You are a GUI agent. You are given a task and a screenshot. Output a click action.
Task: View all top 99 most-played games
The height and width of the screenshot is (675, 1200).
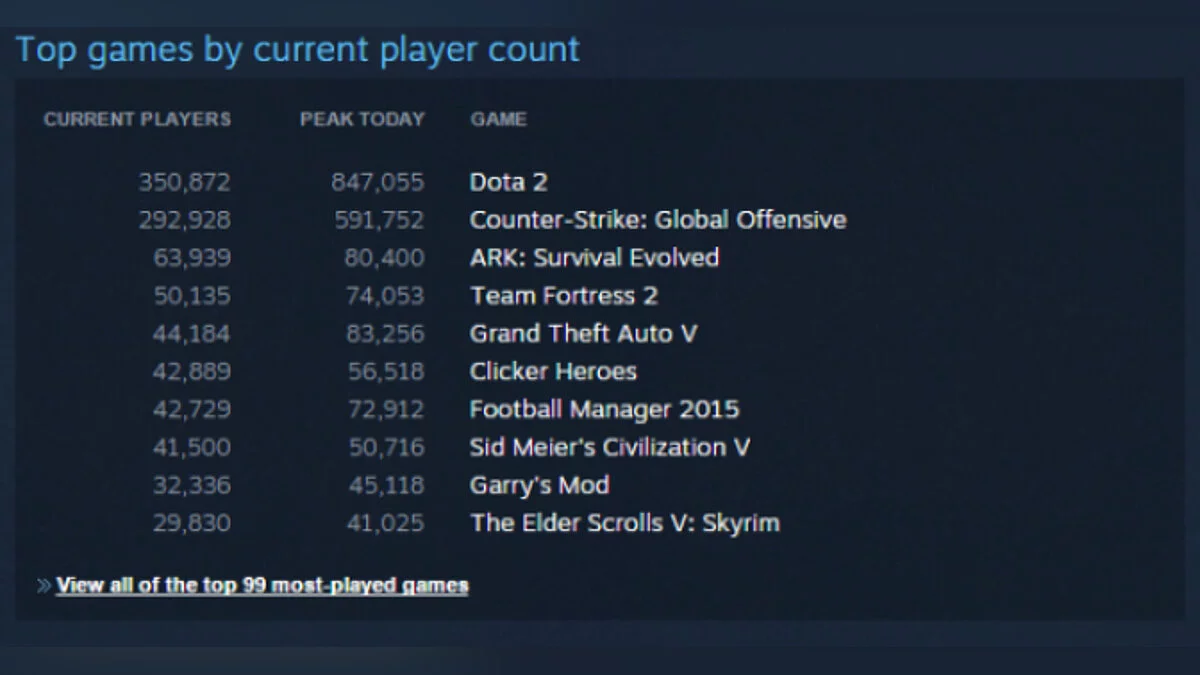coord(262,585)
